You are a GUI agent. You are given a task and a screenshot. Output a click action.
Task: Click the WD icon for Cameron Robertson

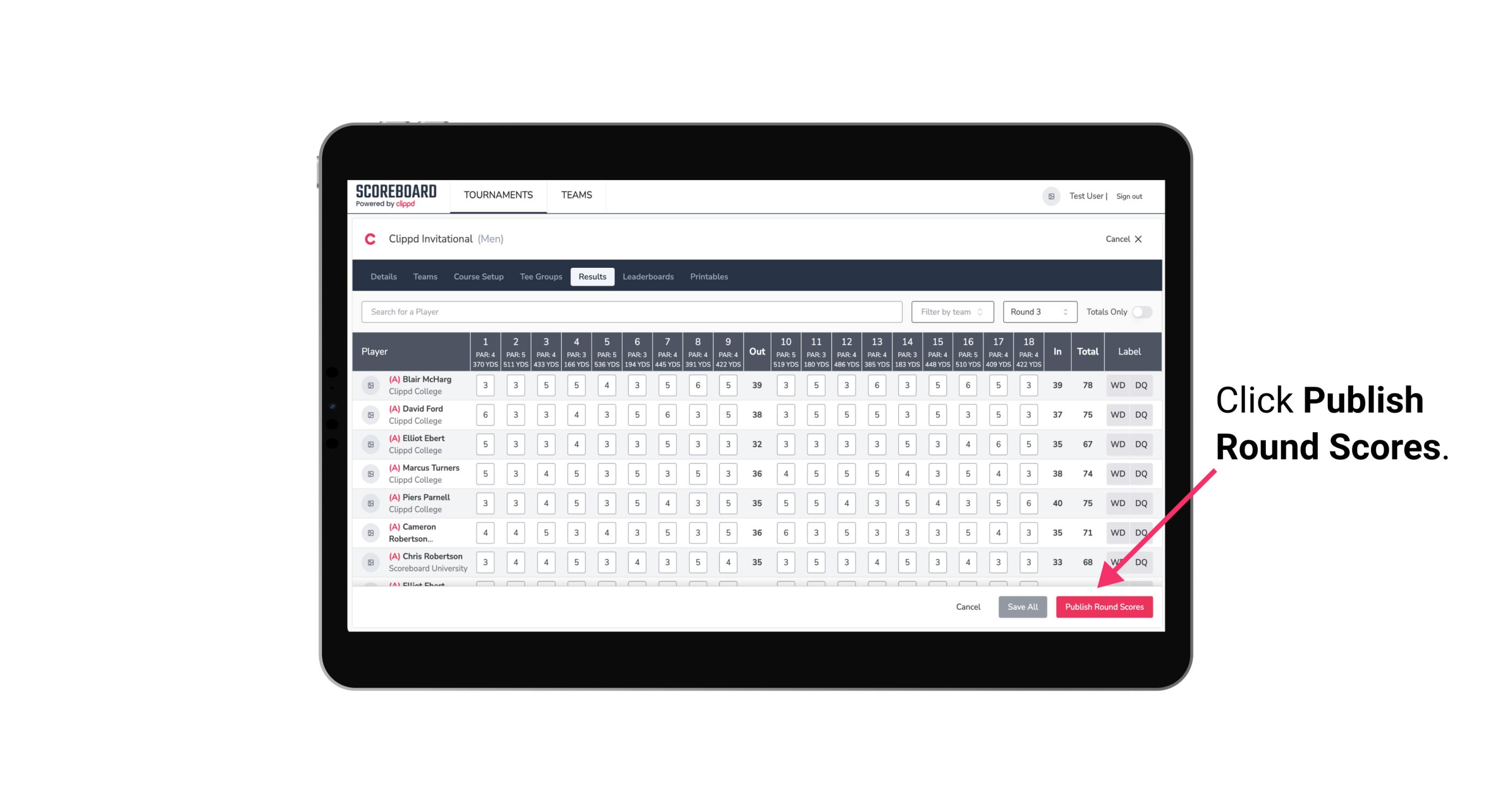coord(1117,532)
